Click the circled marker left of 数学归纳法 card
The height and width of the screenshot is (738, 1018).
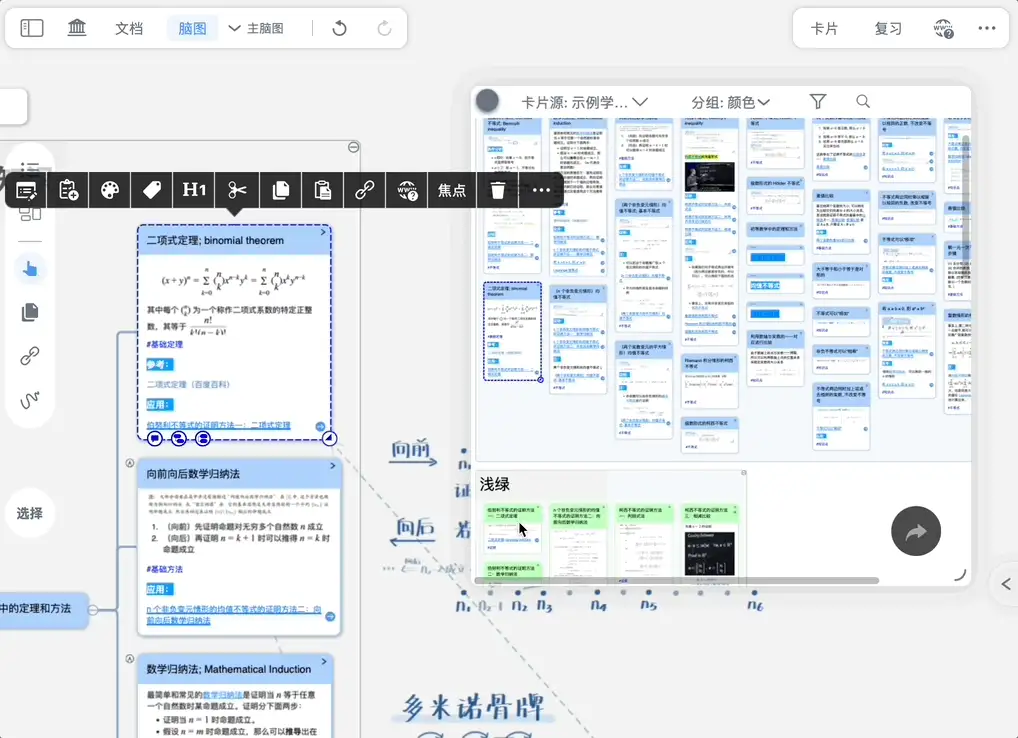130,658
